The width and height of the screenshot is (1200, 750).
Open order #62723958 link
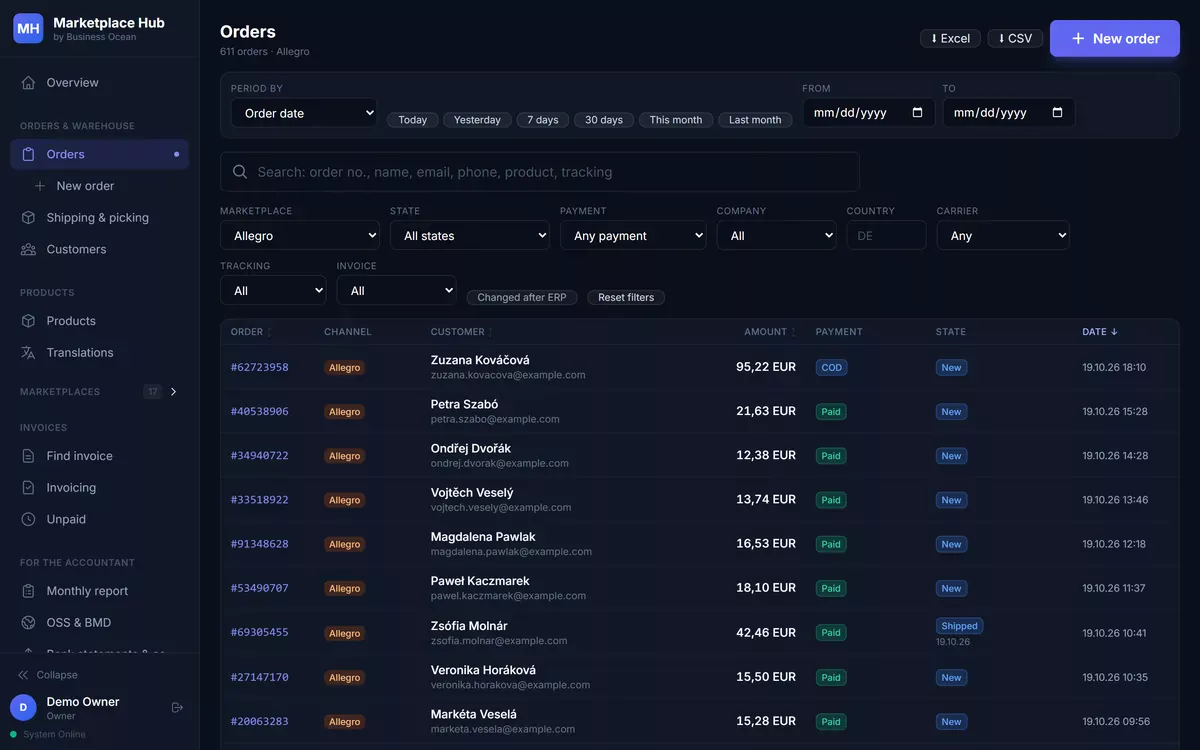point(260,367)
